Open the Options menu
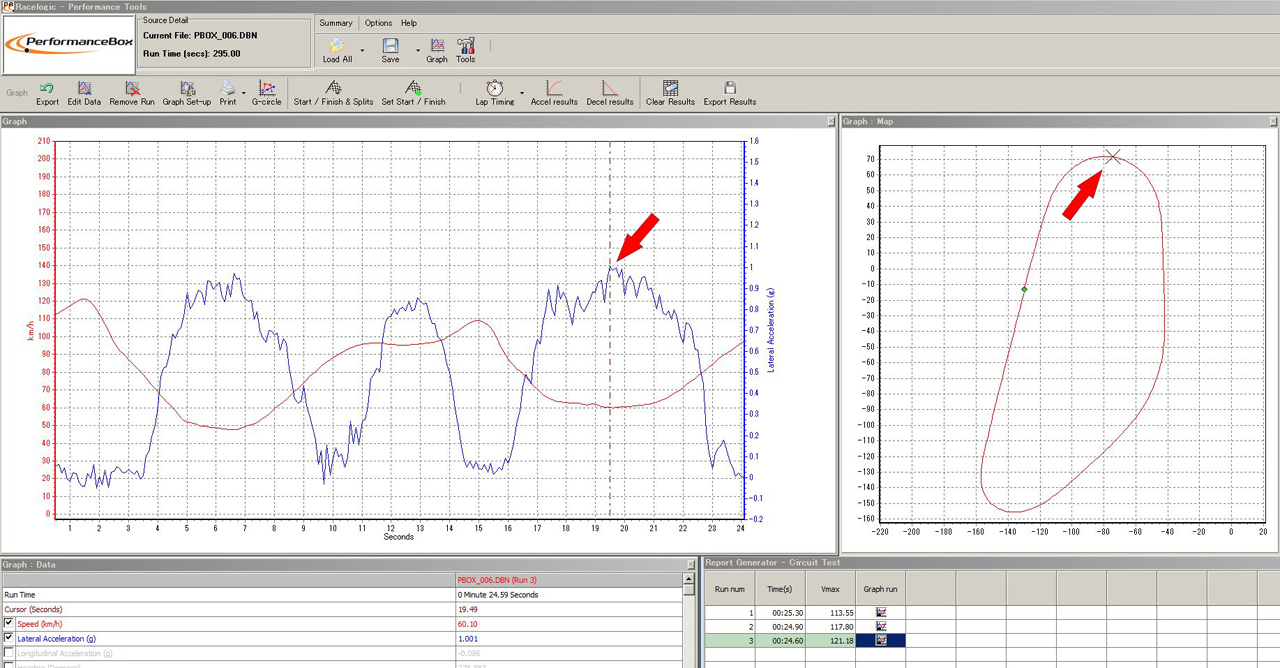The height and width of the screenshot is (668, 1280). pyautogui.click(x=378, y=23)
